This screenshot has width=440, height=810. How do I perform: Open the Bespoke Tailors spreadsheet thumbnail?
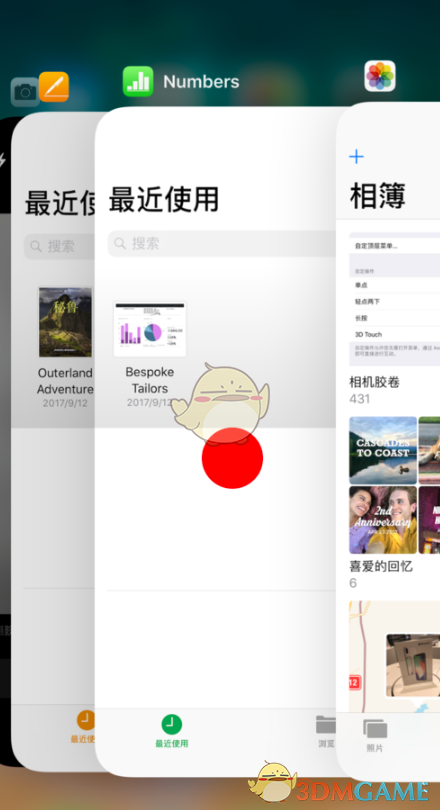pos(150,330)
